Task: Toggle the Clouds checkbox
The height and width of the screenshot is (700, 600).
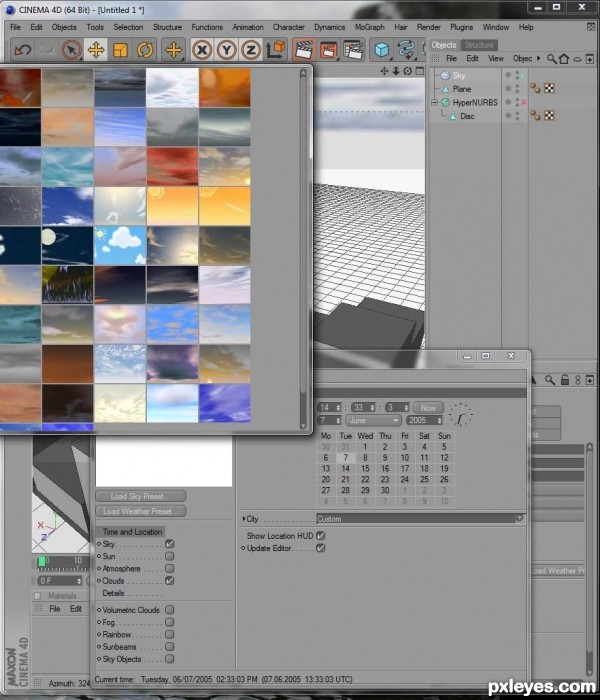Action: 169,581
